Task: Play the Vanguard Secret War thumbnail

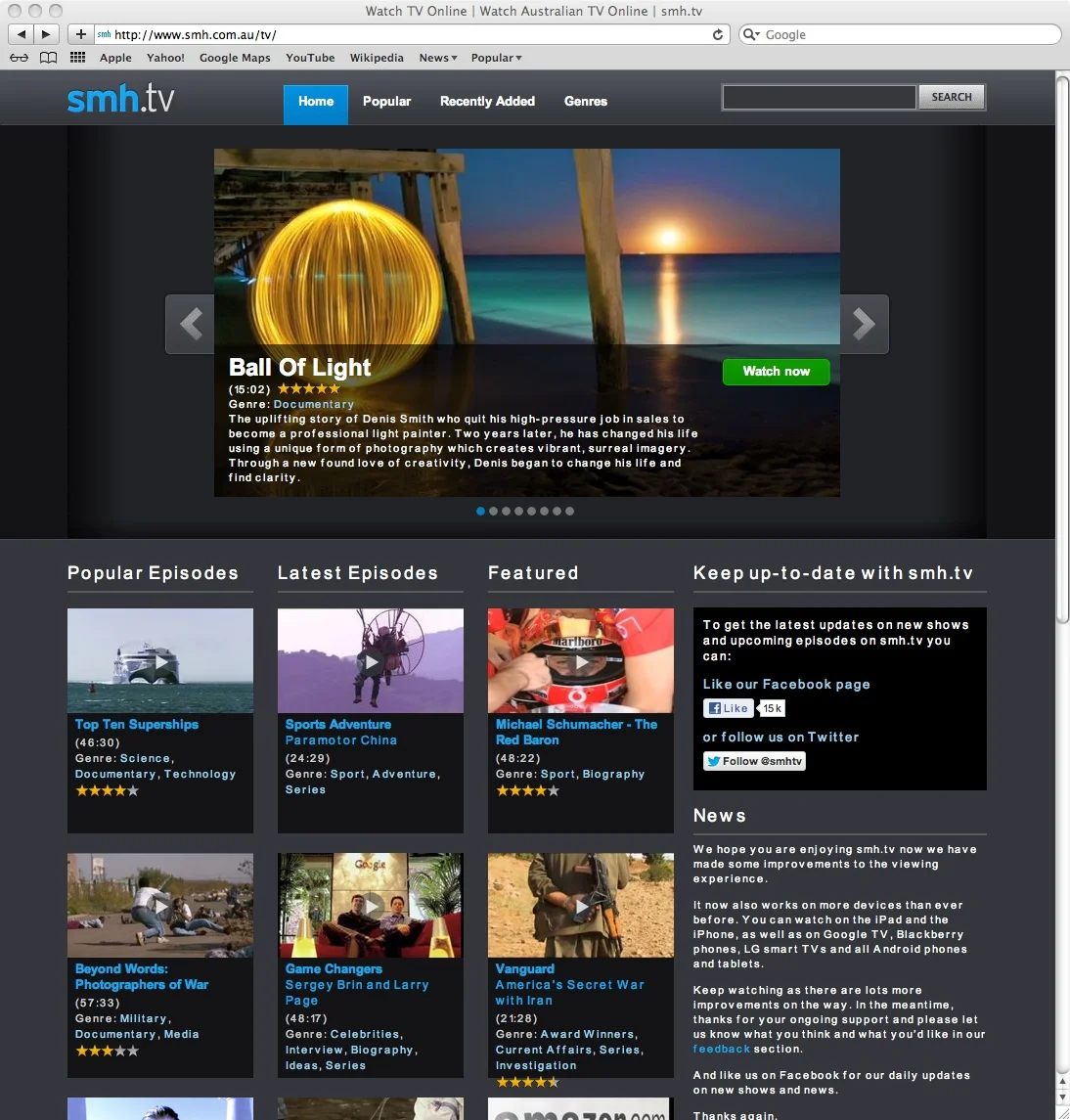Action: pos(581,905)
